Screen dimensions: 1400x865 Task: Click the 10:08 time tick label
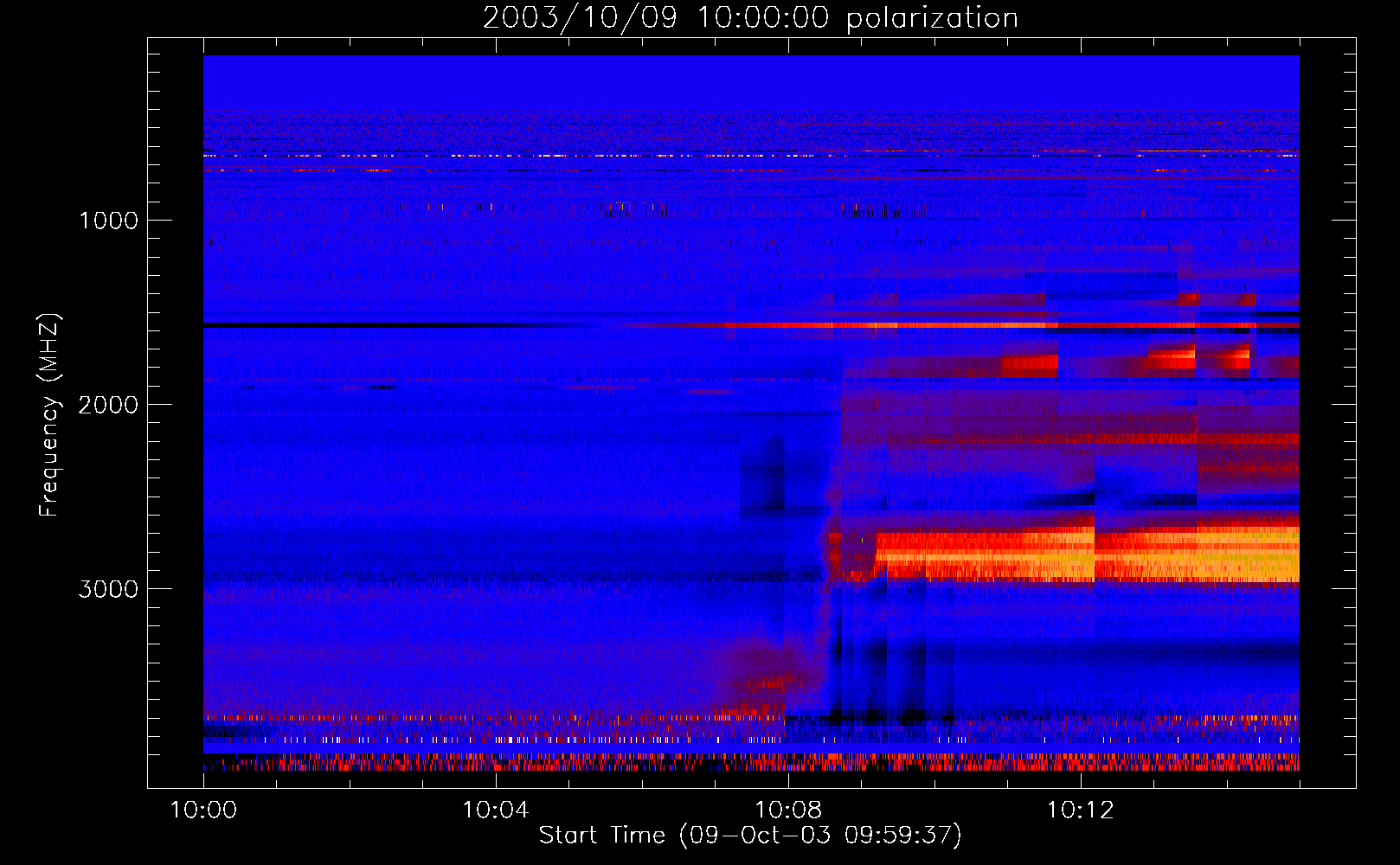click(788, 811)
